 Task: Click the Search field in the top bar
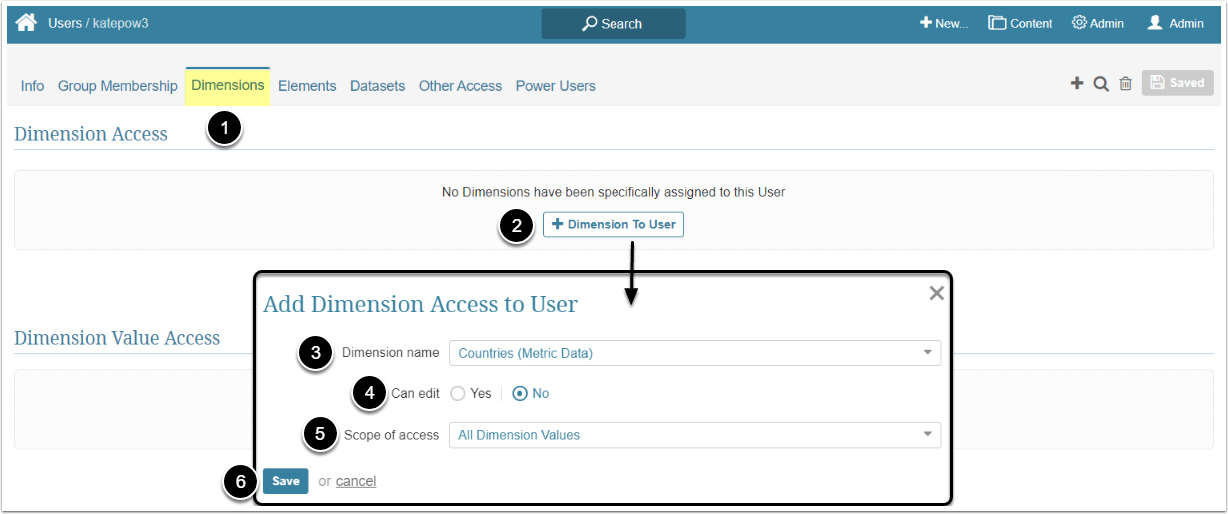click(x=613, y=24)
